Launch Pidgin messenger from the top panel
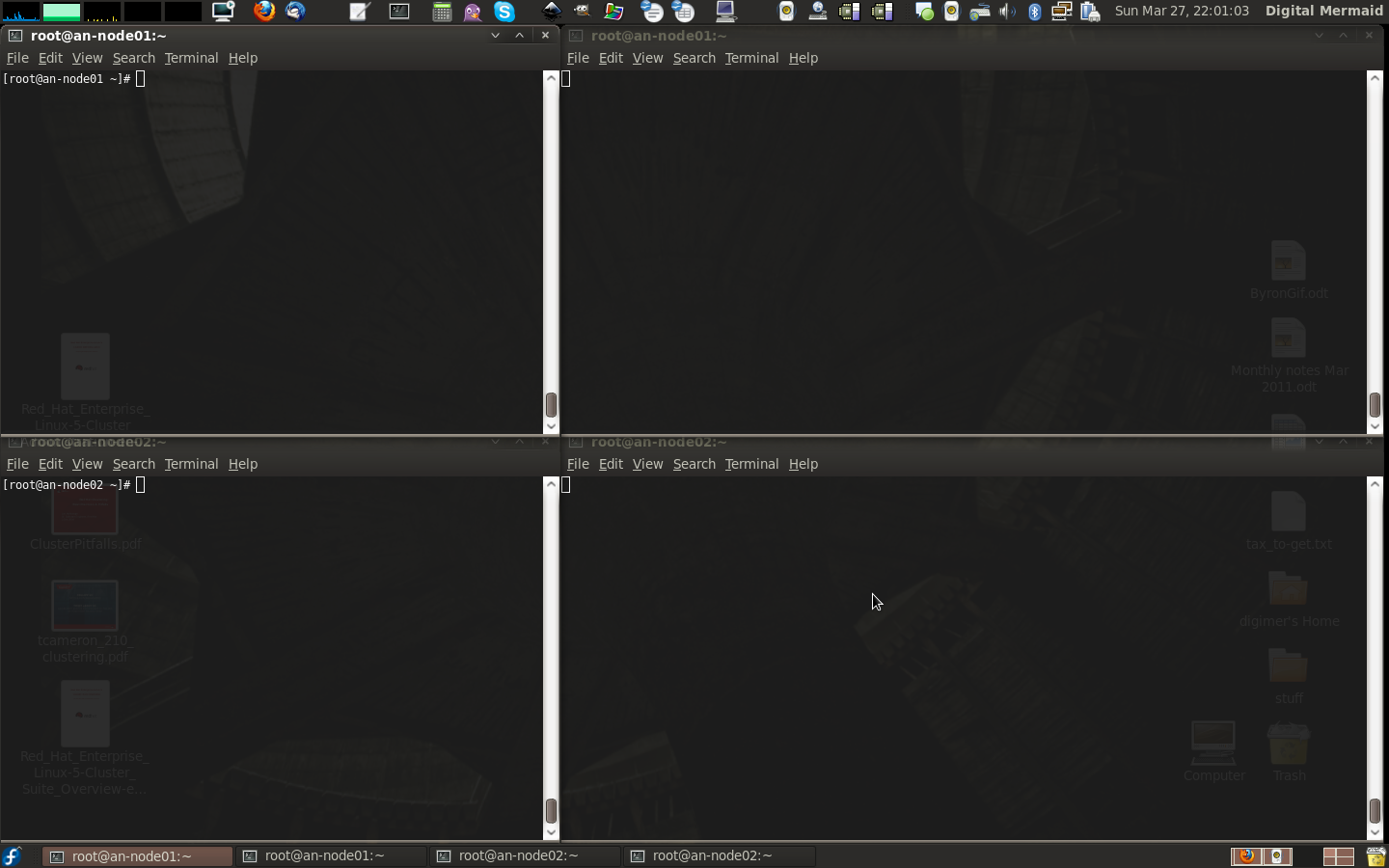This screenshot has height=868, width=1389. click(473, 12)
